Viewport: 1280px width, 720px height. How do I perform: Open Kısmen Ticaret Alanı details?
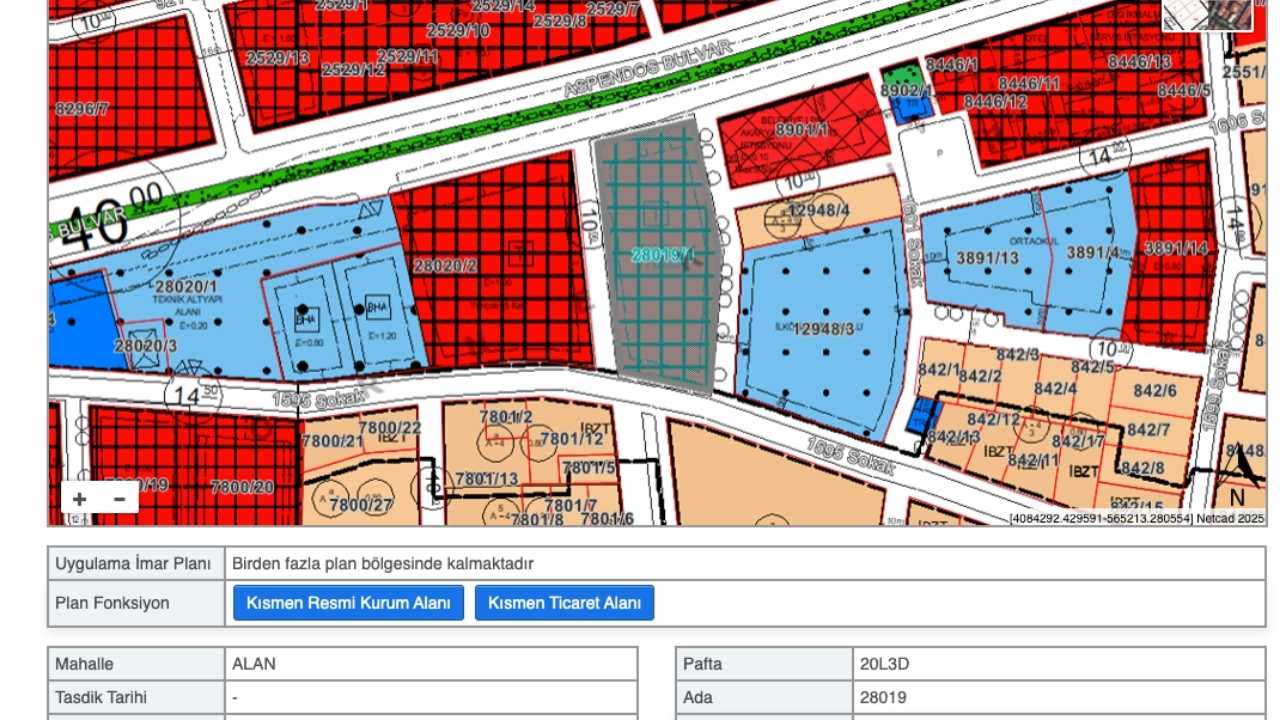tap(564, 603)
